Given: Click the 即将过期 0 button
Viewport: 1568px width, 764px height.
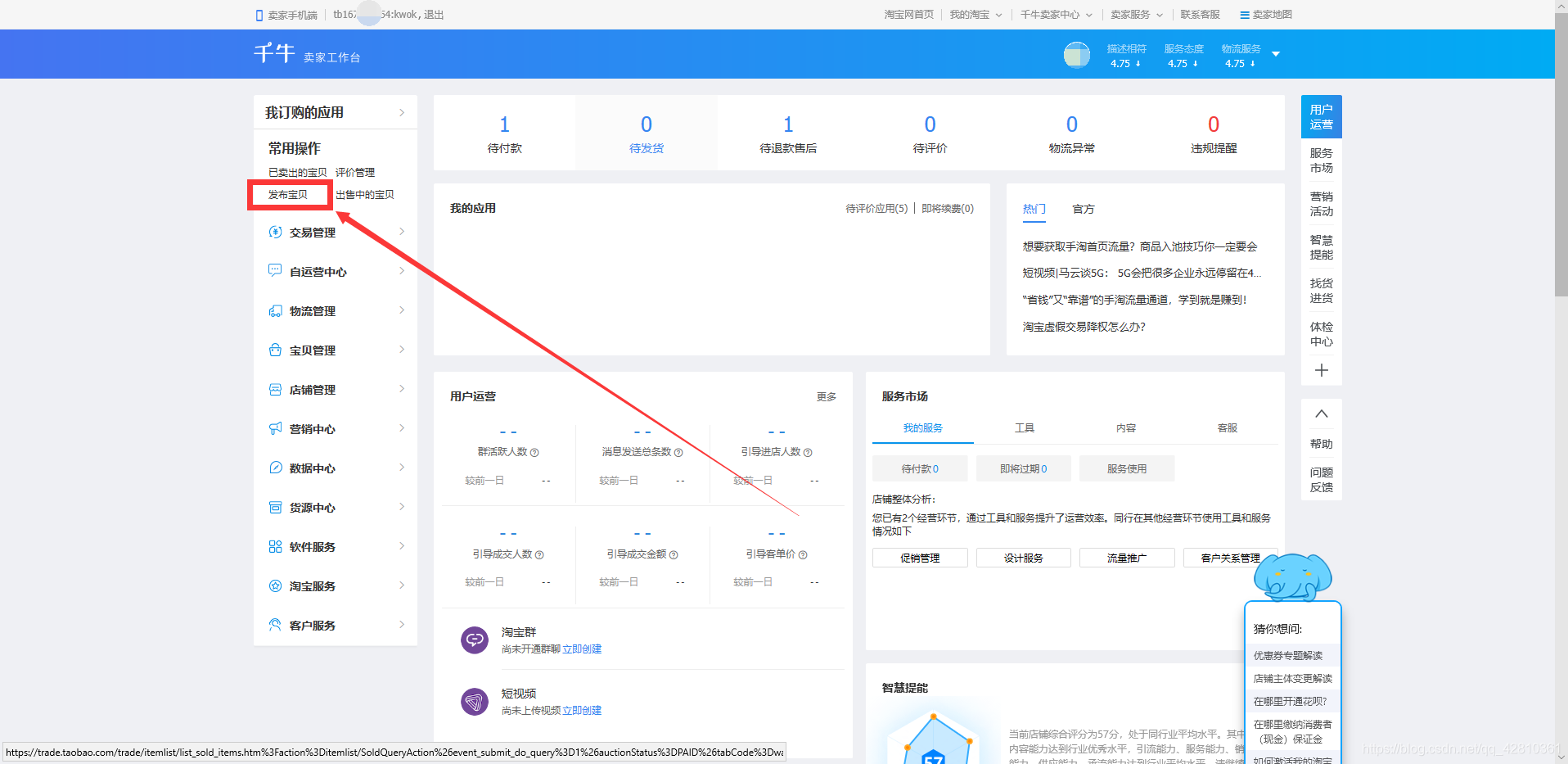Looking at the screenshot, I should click(x=1024, y=468).
